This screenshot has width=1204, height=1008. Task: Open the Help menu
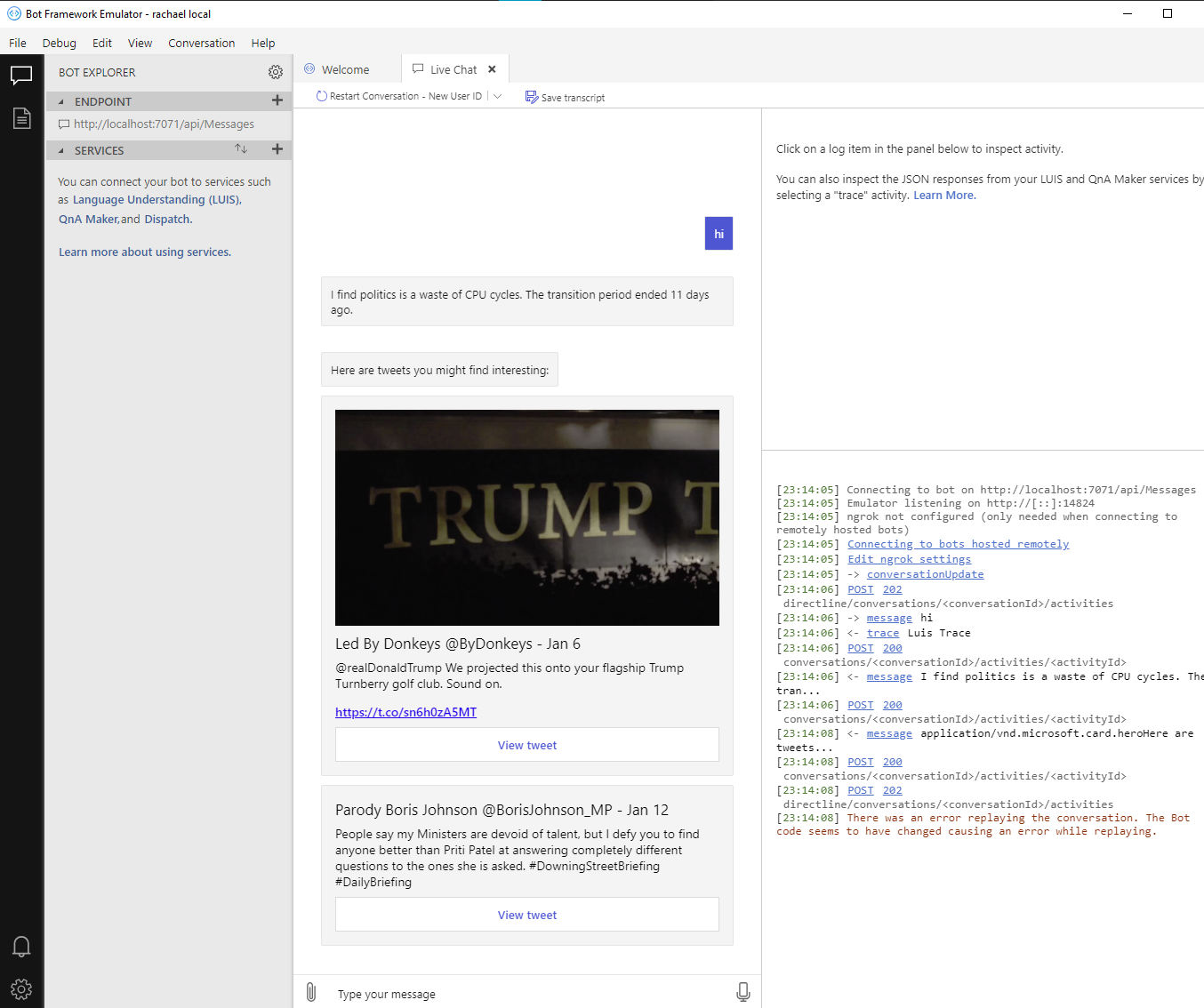click(263, 43)
